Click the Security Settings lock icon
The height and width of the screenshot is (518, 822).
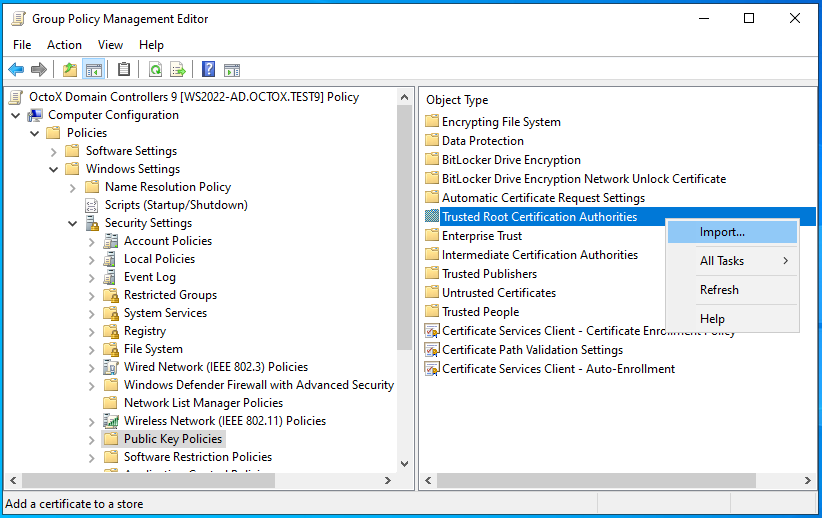tap(92, 223)
